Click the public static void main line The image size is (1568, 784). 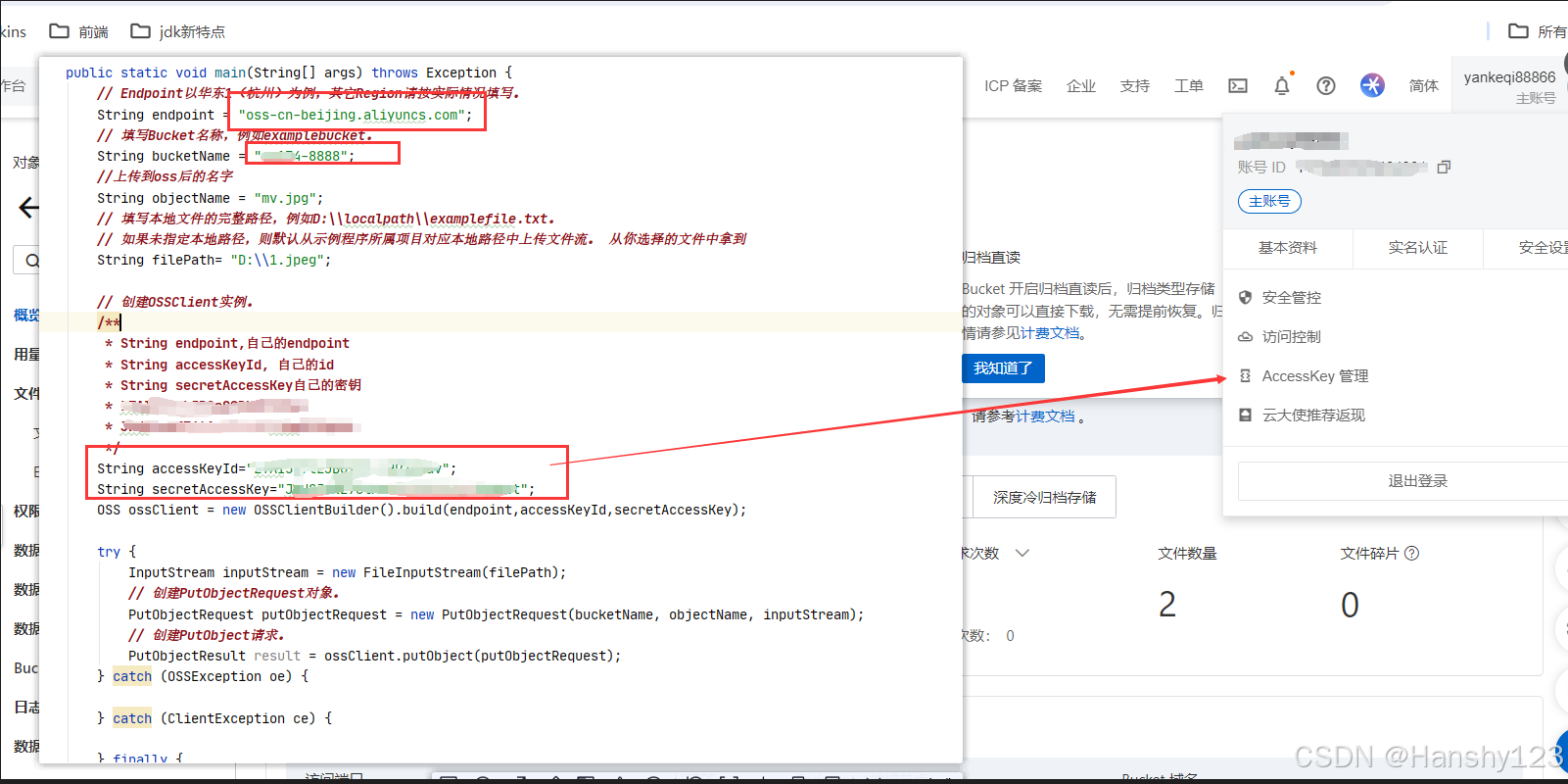pyautogui.click(x=289, y=73)
